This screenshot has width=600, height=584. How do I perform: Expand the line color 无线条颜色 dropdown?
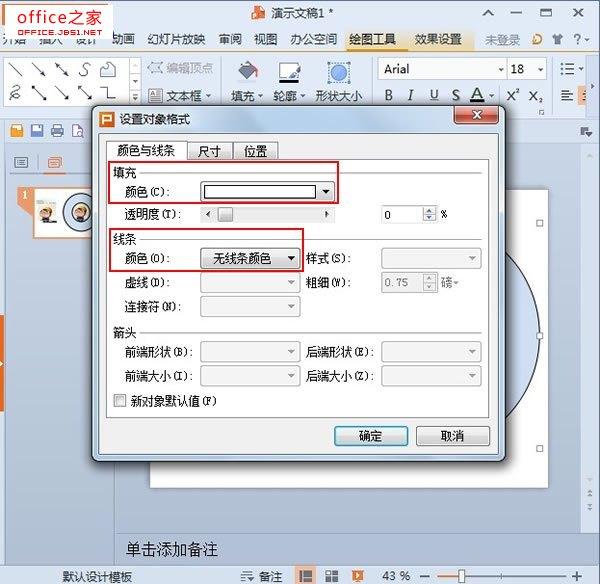pos(291,258)
